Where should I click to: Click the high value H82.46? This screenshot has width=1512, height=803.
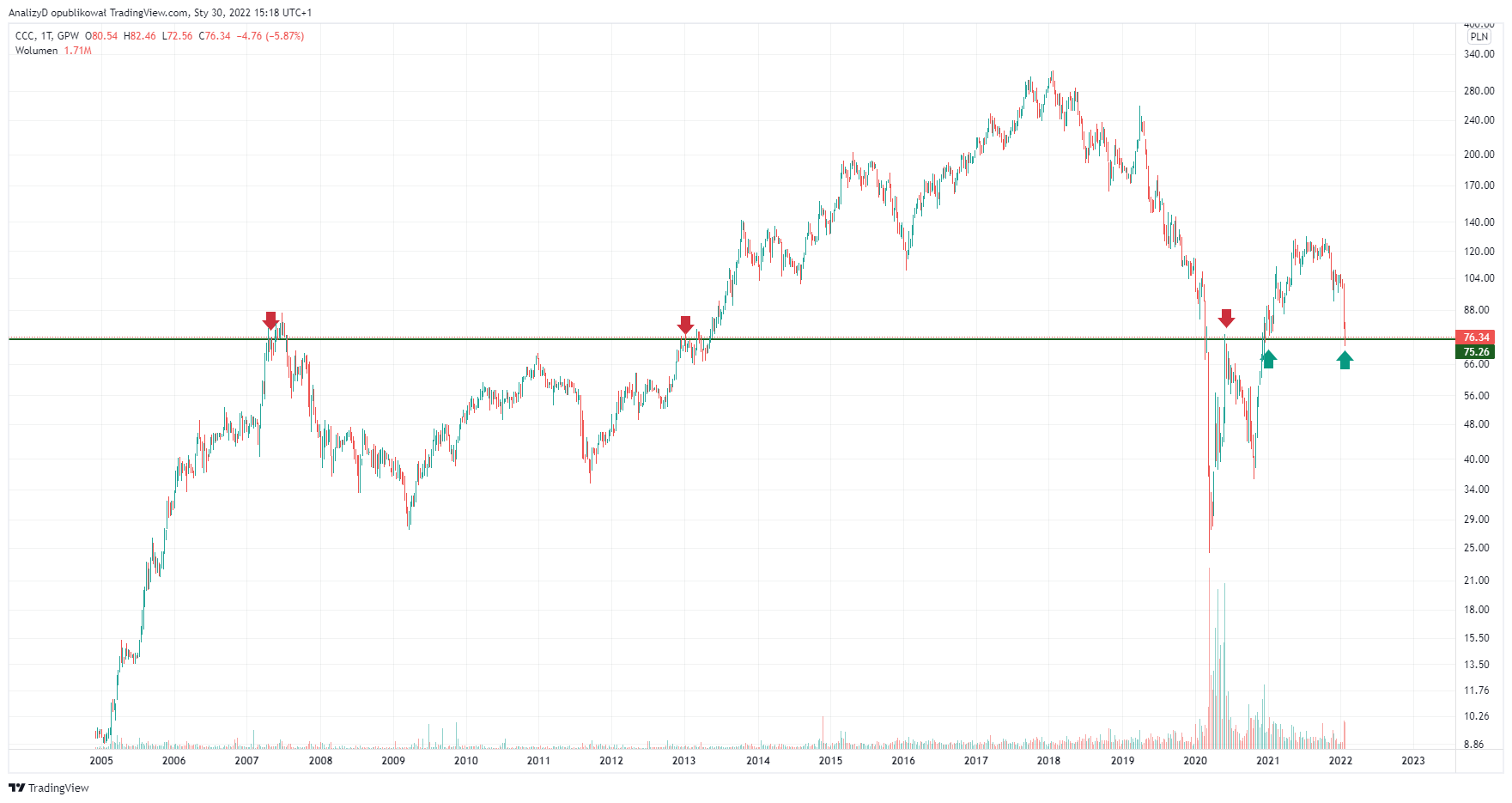pos(140,36)
